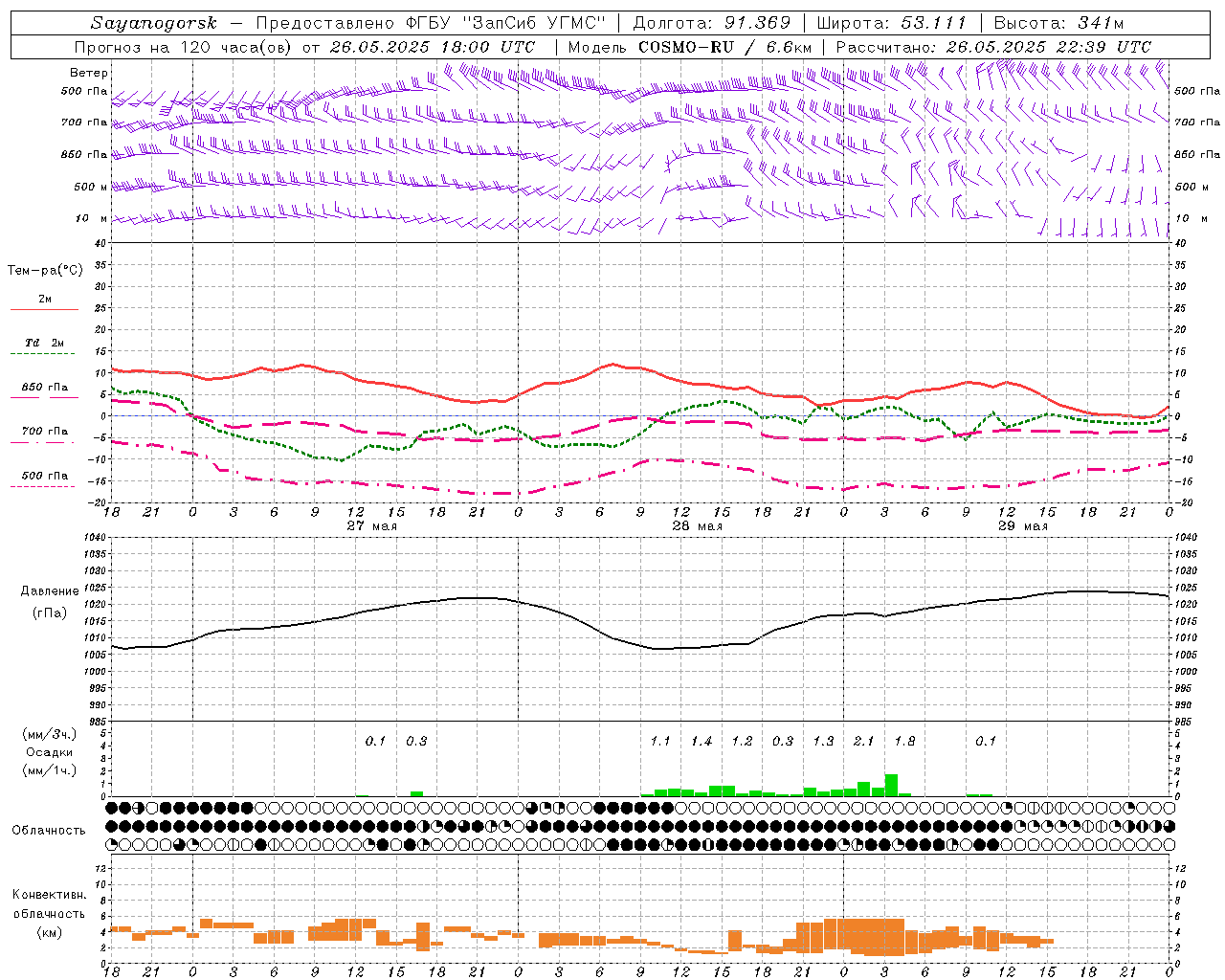Click the '1.8' precipitation amount value
Viewport: 1225px width, 980px height.
point(904,742)
